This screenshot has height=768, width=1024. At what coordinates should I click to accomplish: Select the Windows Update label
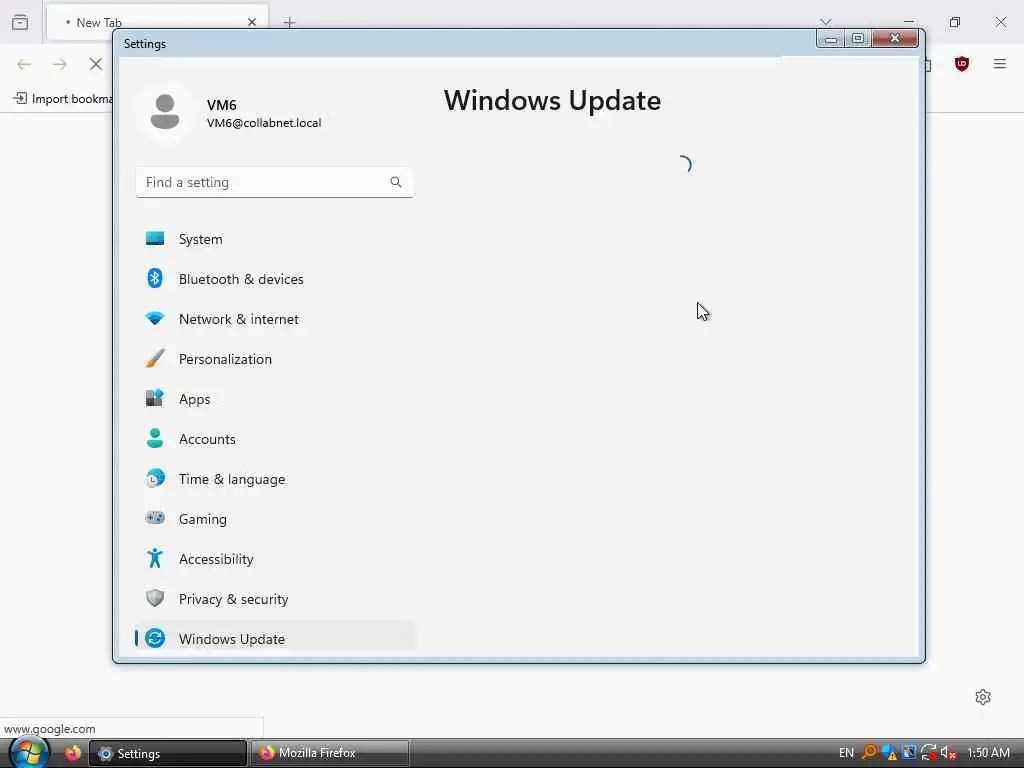pos(232,639)
